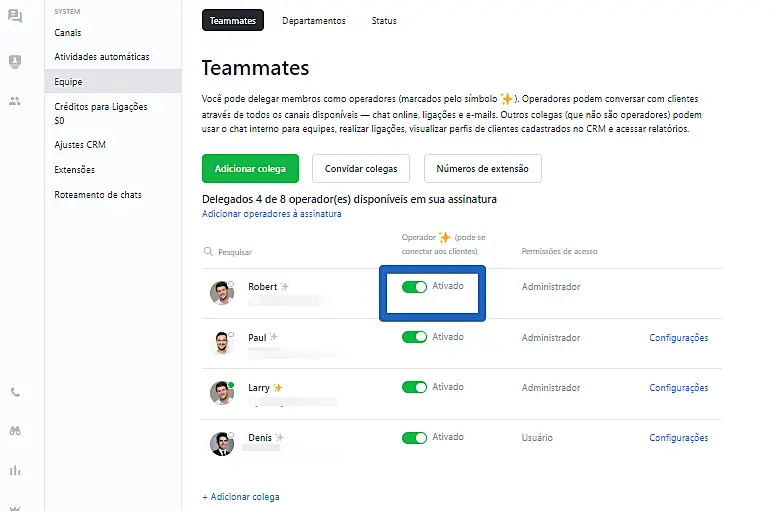The height and width of the screenshot is (511, 774).
Task: Open the bar chart reports icon
Action: [14, 470]
